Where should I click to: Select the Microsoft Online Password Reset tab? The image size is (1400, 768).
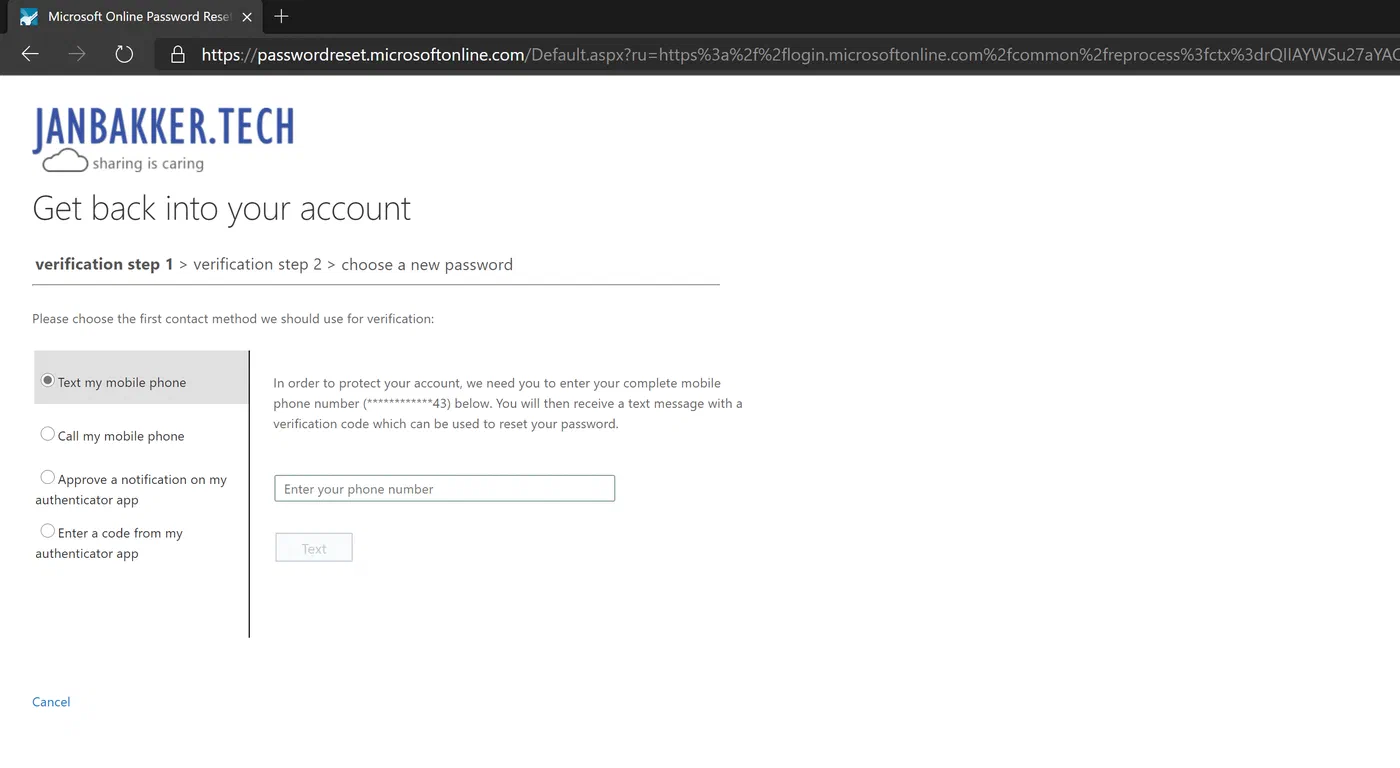[135, 17]
